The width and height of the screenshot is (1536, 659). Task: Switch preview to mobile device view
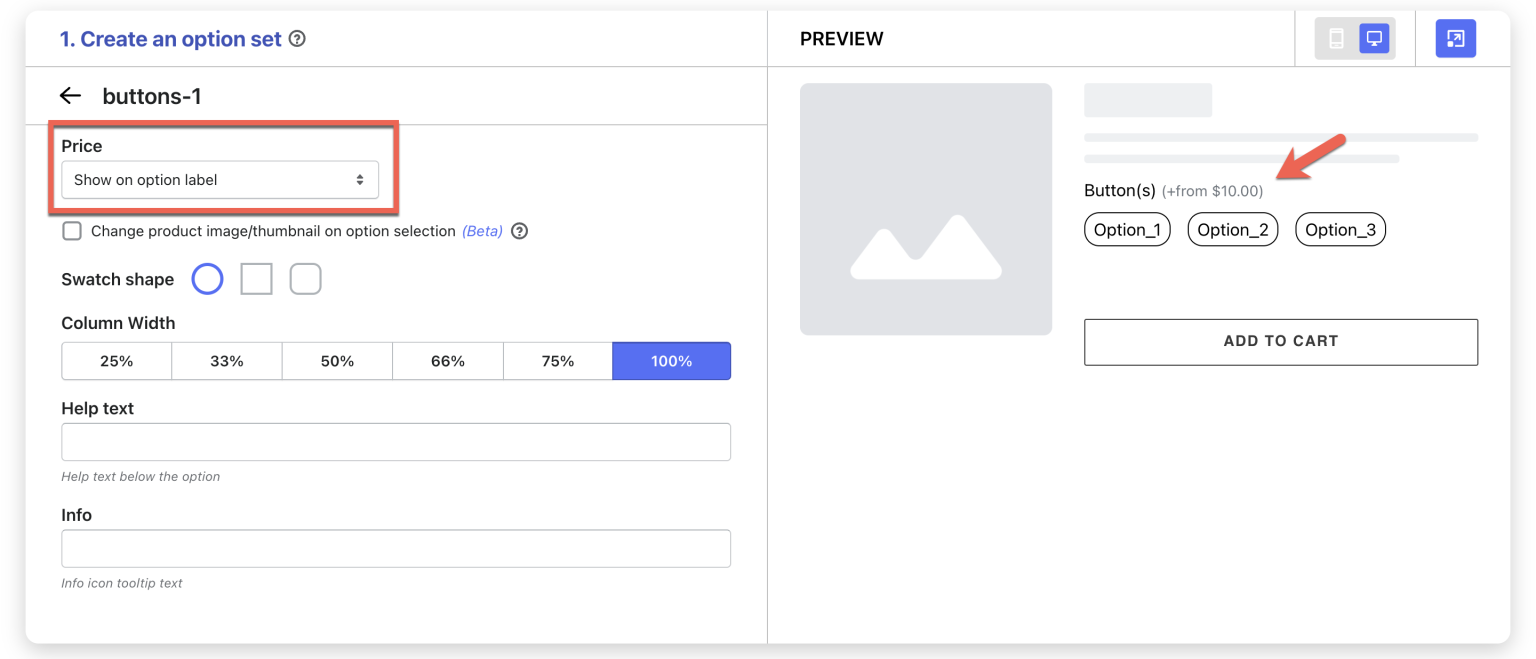[x=1335, y=38]
